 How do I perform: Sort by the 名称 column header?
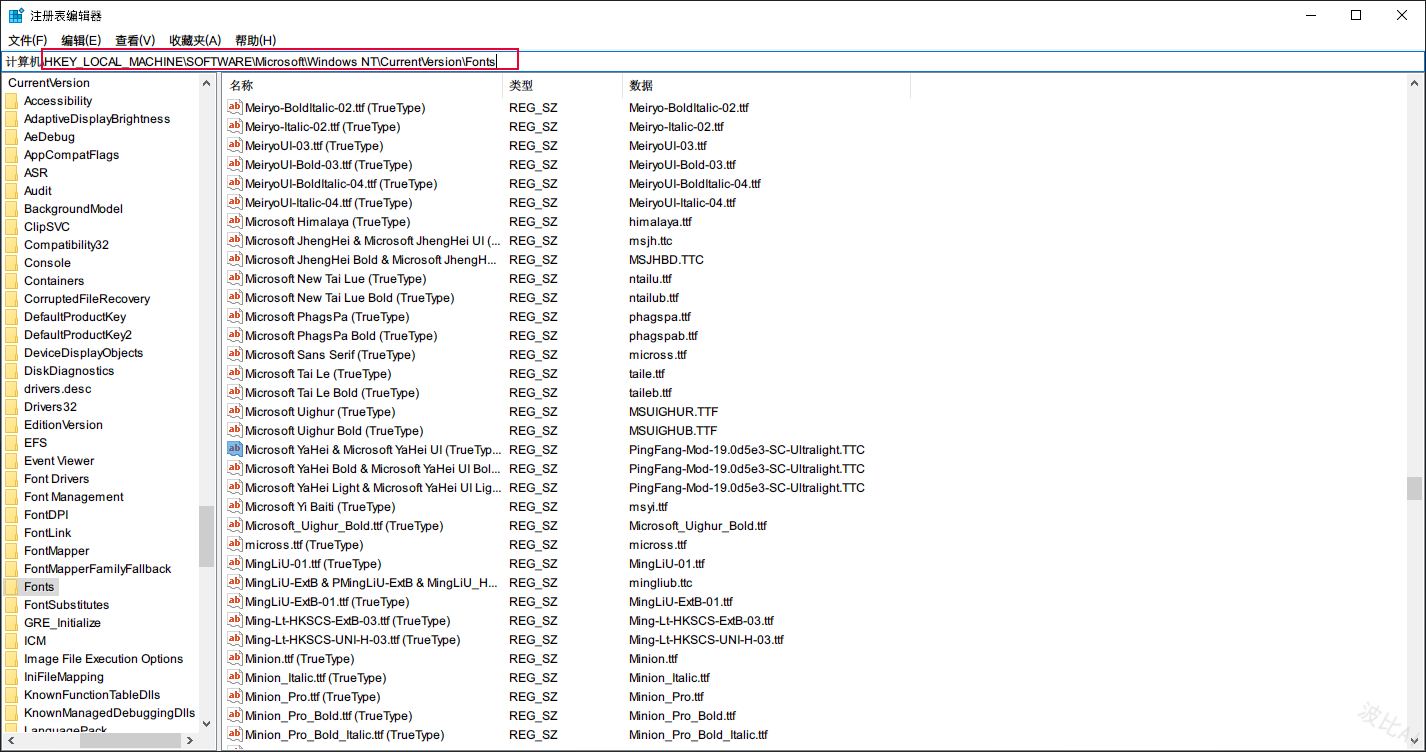362,86
